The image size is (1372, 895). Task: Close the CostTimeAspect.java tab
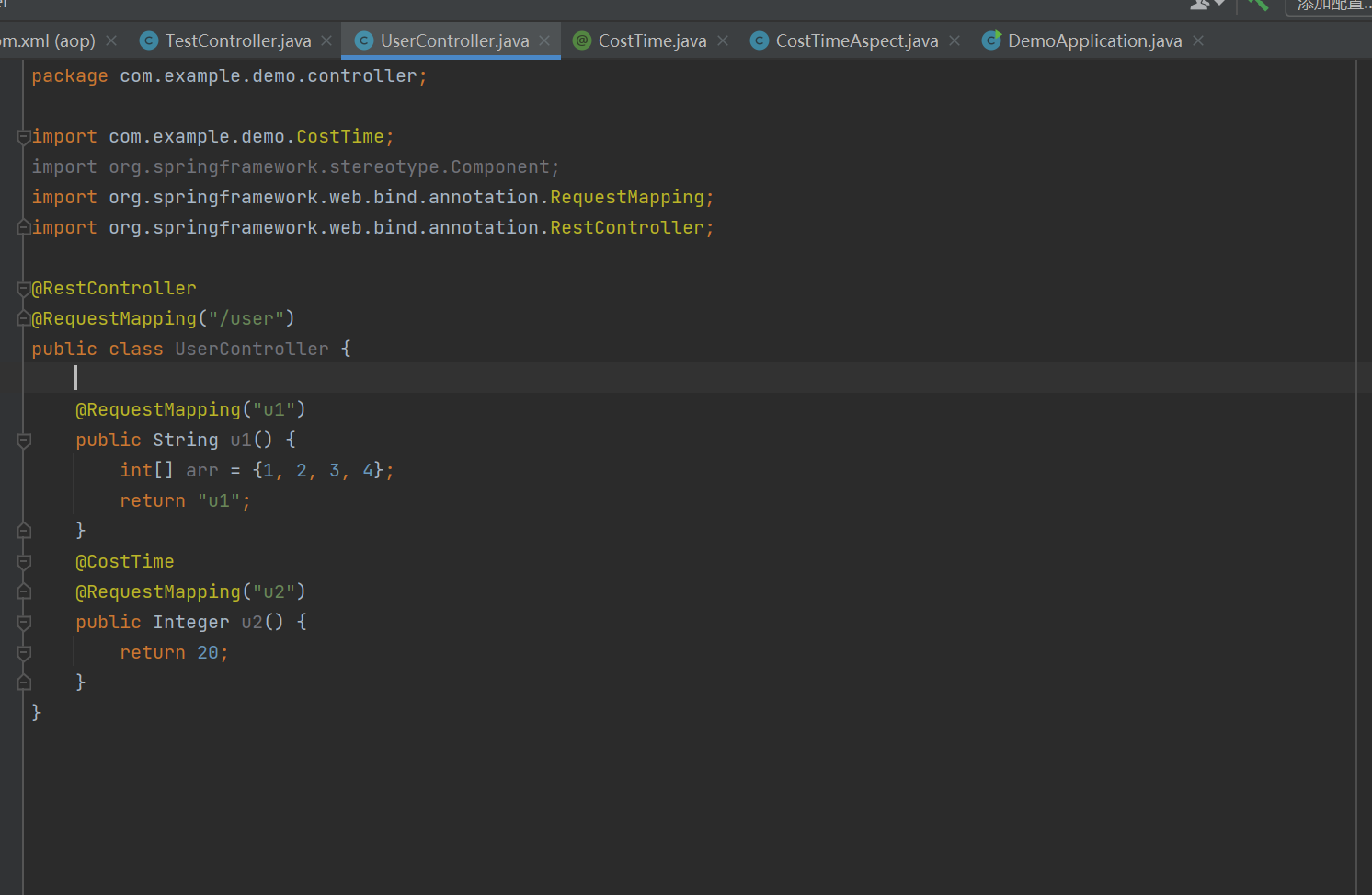955,40
